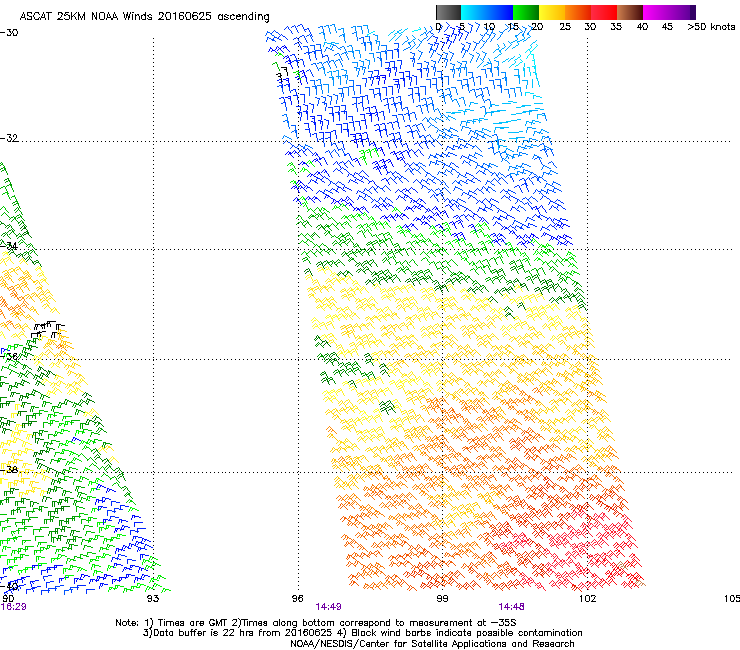Click the '25' label under the color bar
Image resolution: width=740 pixels, height=650 pixels.
565,27
